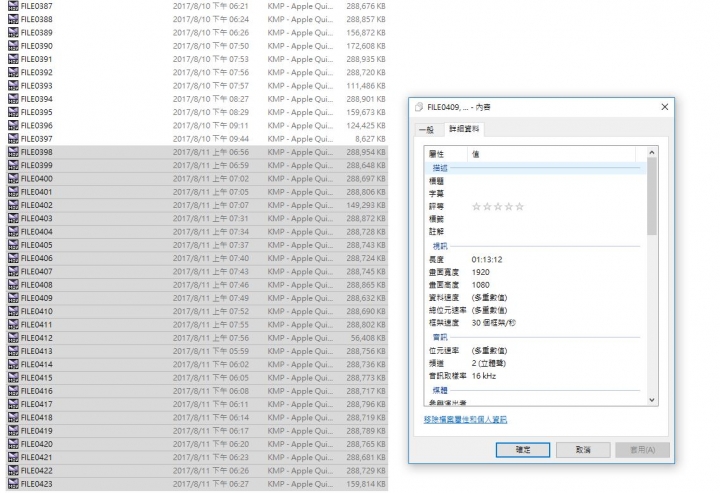The image size is (720, 493).
Task: Cancel the dialog using 取消
Action: point(583,450)
